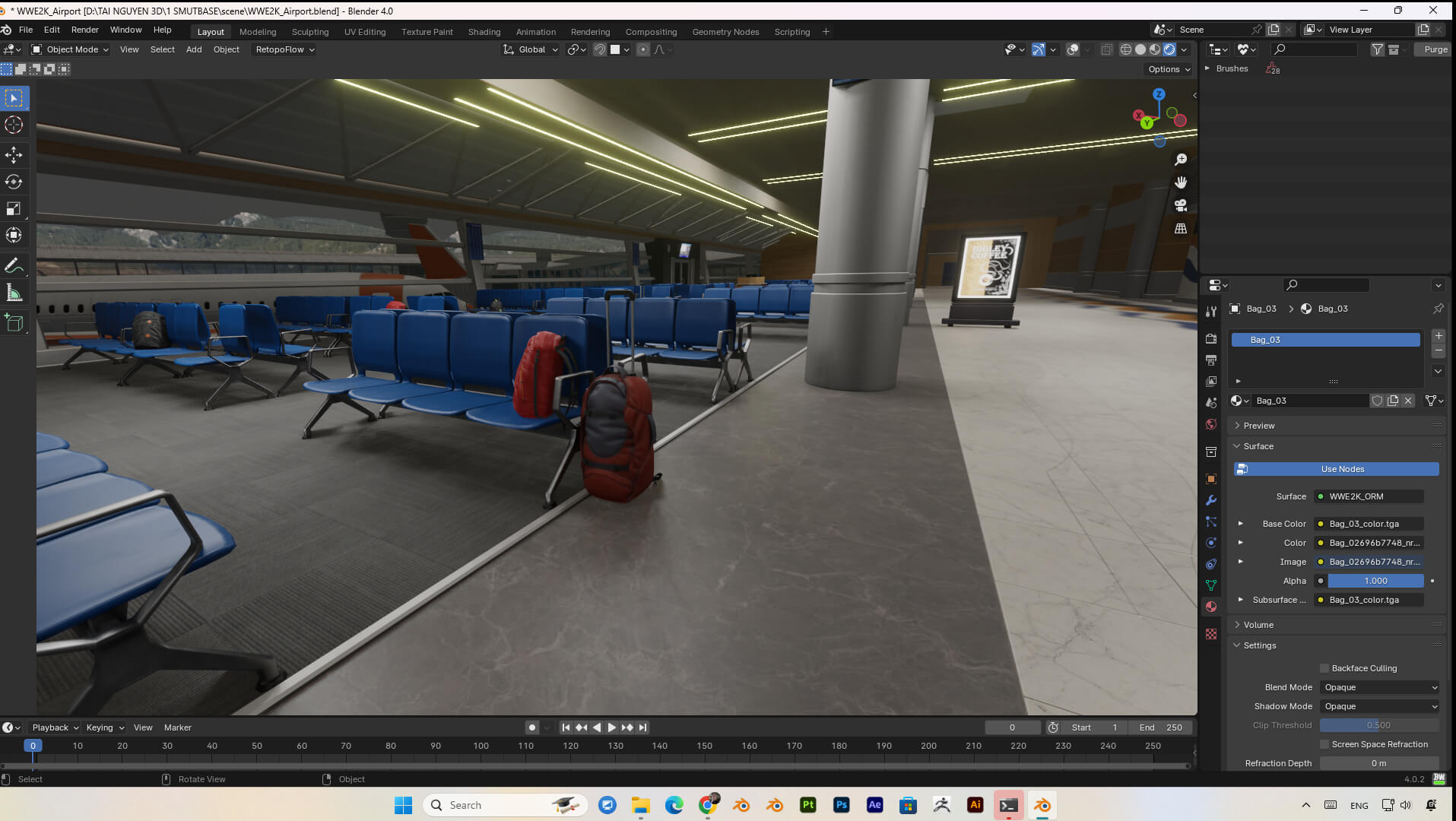Switch to the Shading workspace tab

pyautogui.click(x=484, y=32)
